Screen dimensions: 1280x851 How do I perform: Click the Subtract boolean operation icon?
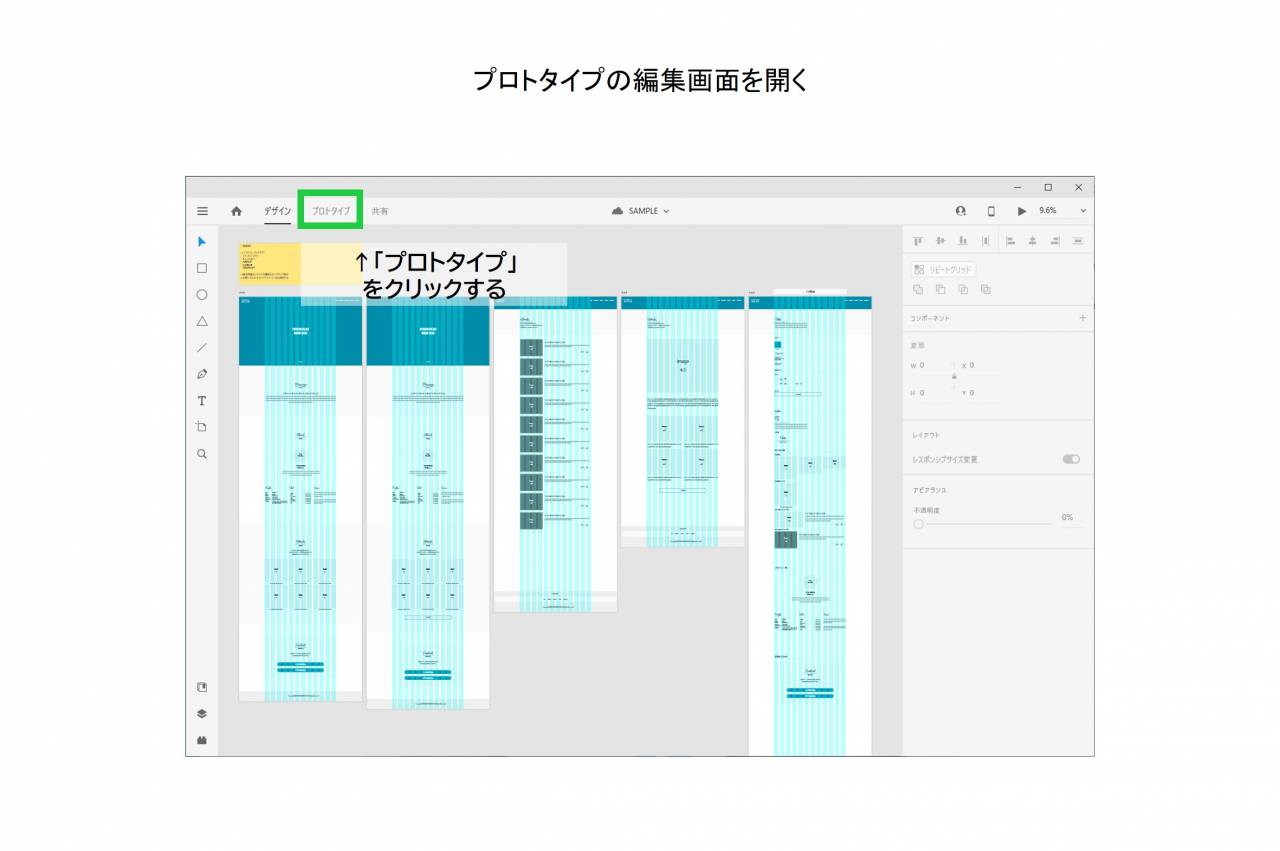[941, 290]
